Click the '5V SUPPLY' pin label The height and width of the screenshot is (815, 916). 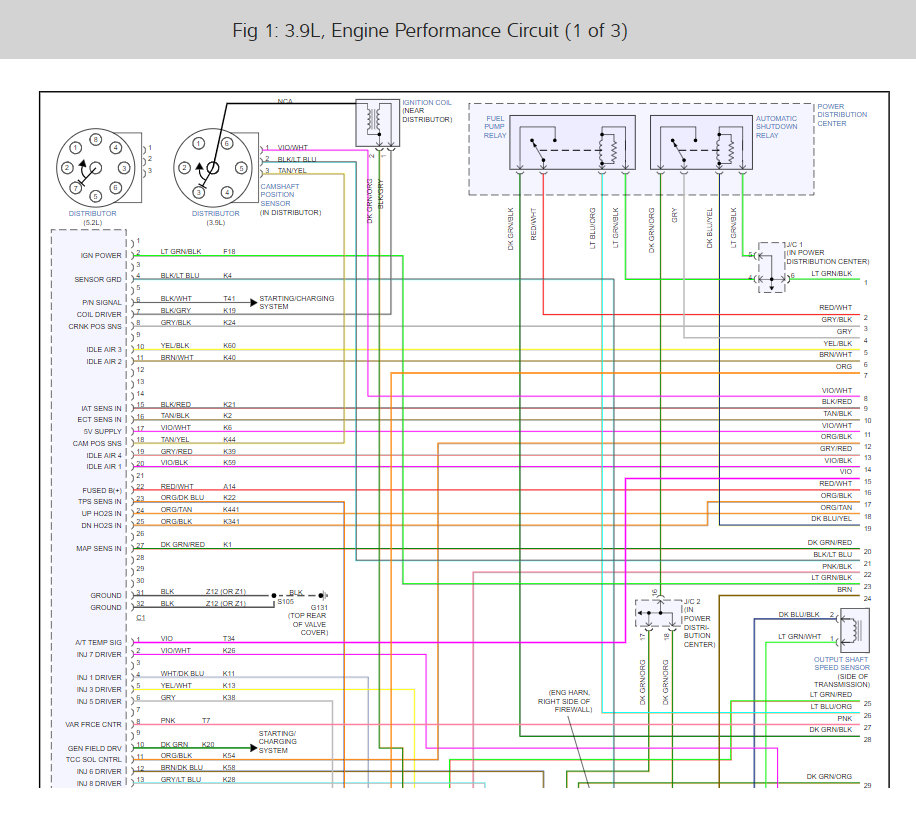103,432
